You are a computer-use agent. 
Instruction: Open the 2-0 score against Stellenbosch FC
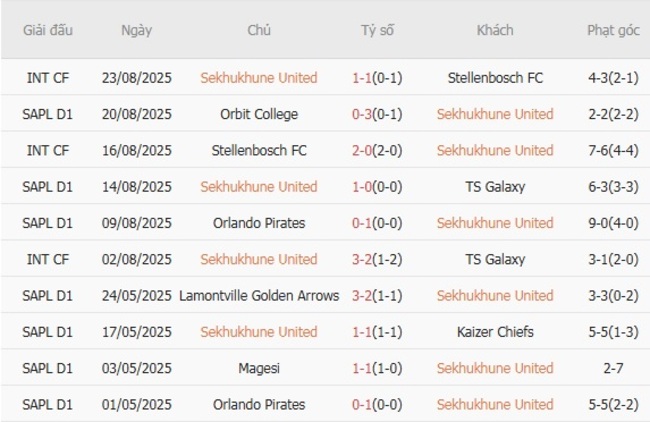click(362, 150)
